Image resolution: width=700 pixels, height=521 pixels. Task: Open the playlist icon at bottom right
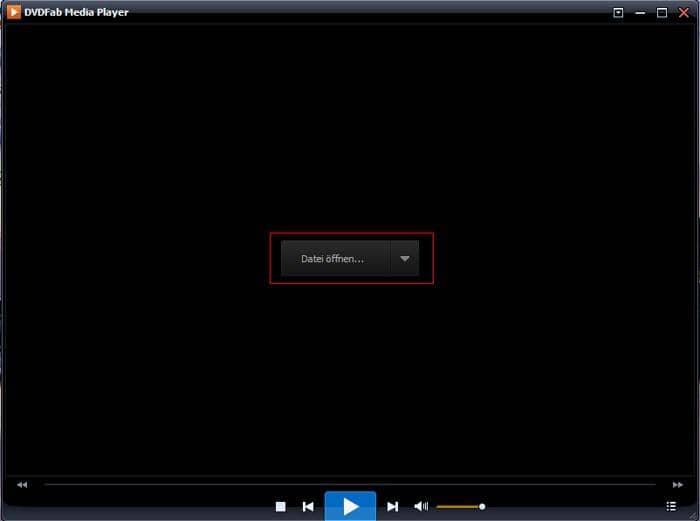[671, 506]
